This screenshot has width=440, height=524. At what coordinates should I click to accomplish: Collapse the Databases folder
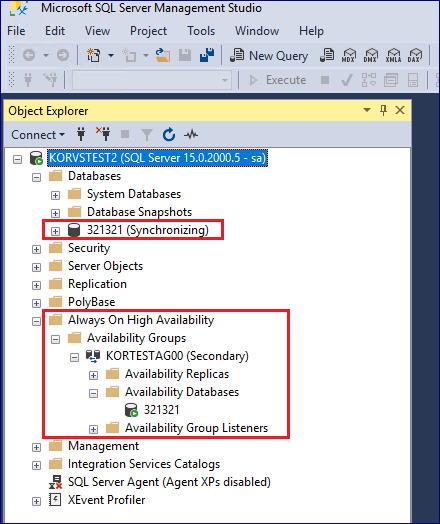[x=36, y=177]
